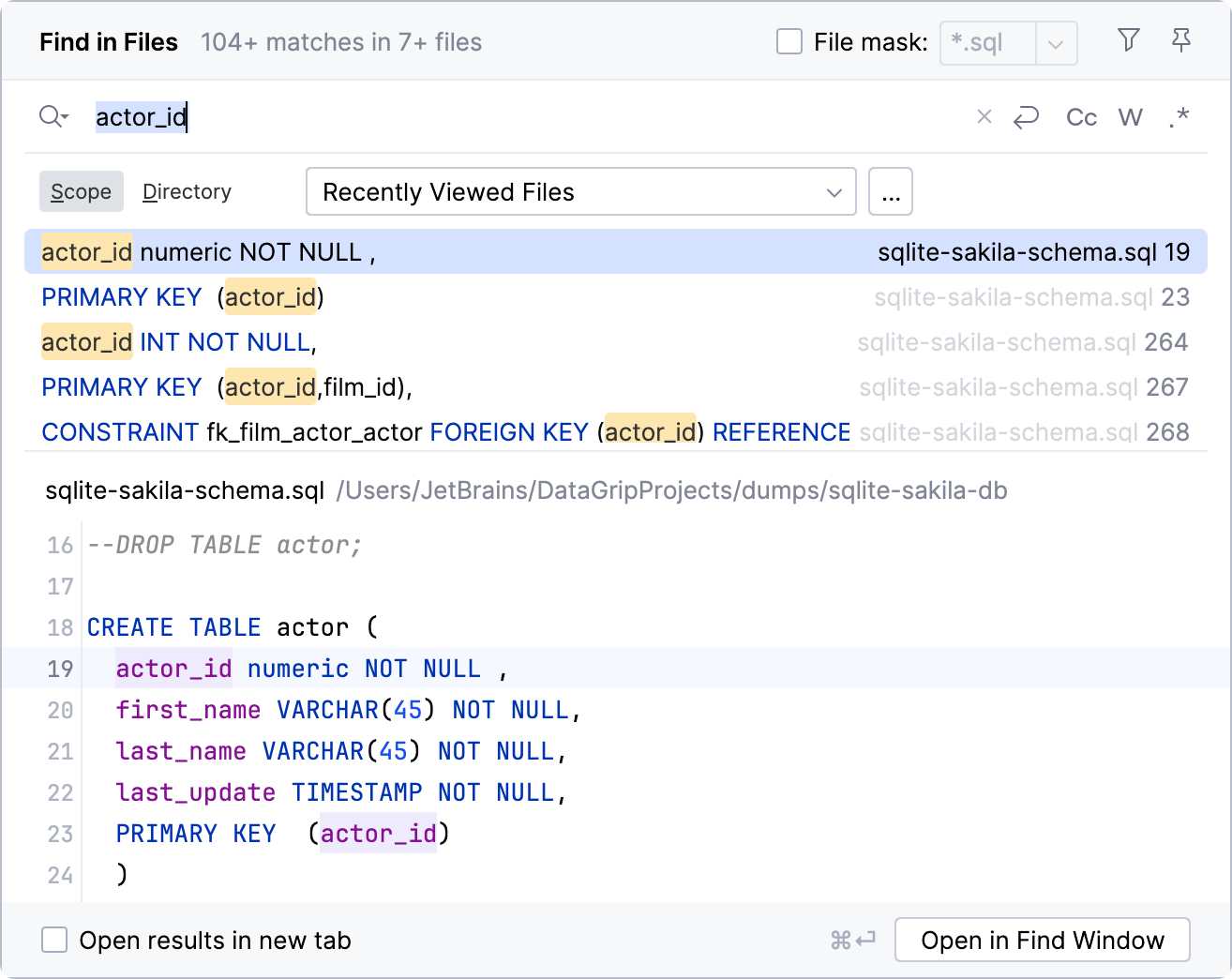Select the Scope tab
This screenshot has width=1232, height=979.
(x=81, y=191)
